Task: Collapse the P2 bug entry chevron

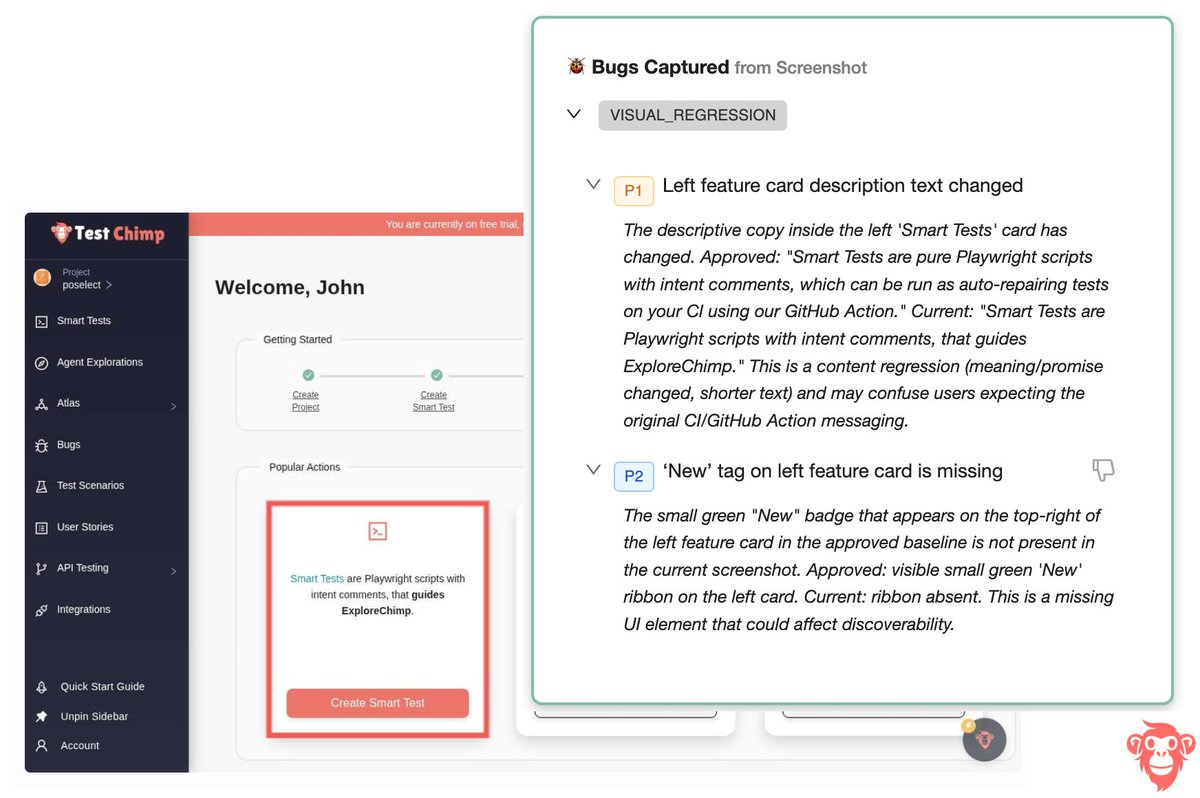Action: pos(594,470)
